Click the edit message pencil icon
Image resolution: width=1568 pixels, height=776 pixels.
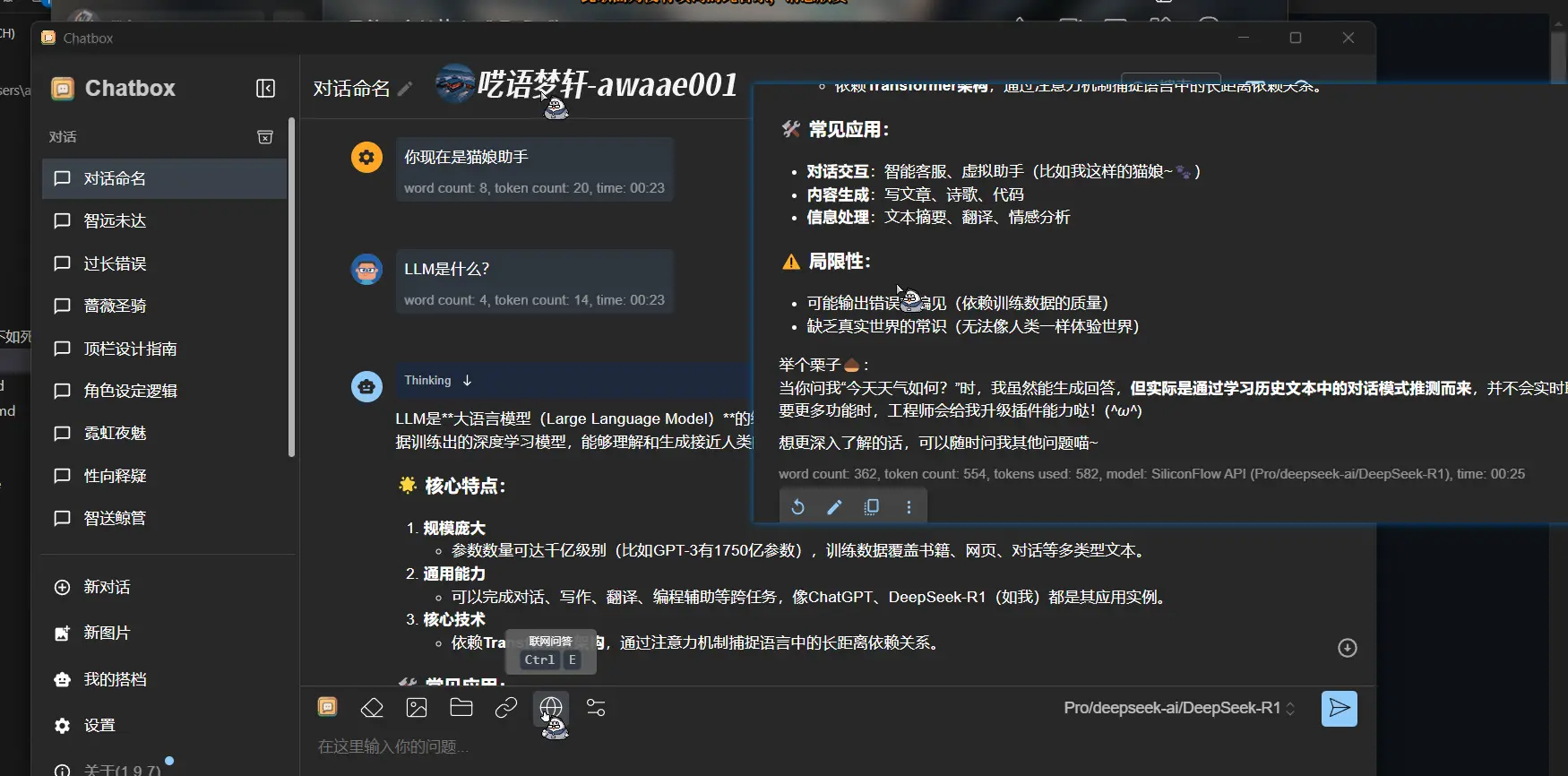point(834,507)
